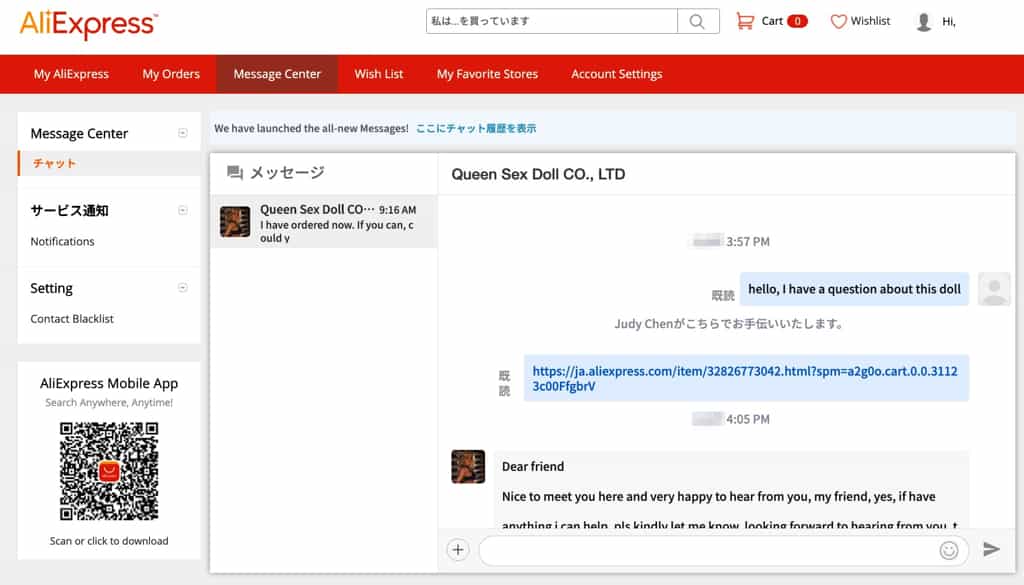
Task: Open the Wish List tab
Action: [379, 74]
